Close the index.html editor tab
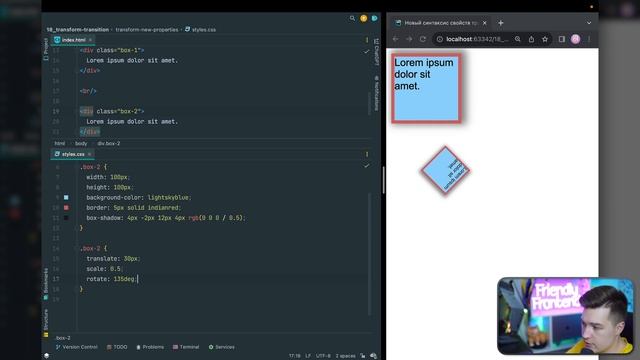The height and width of the screenshot is (360, 640). tap(91, 40)
